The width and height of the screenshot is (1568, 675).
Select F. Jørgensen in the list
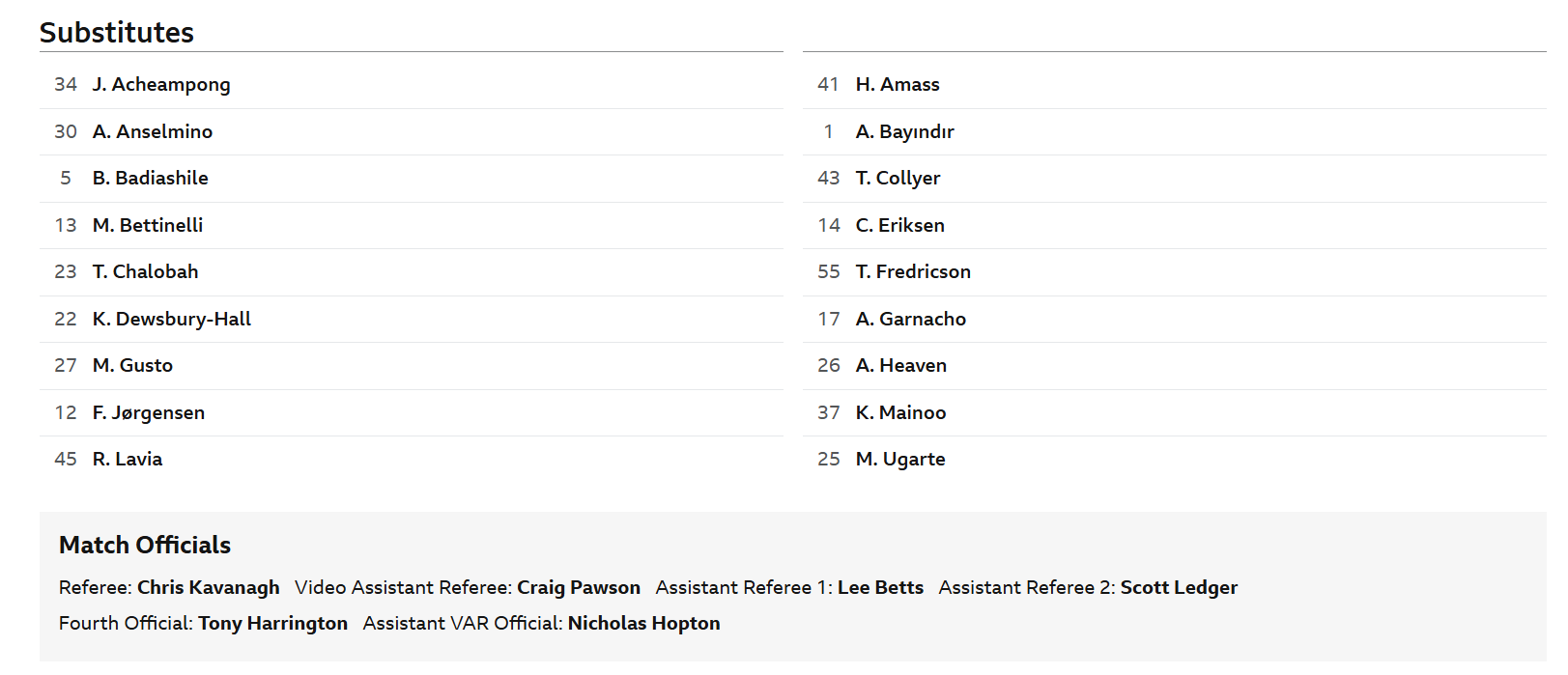149,412
